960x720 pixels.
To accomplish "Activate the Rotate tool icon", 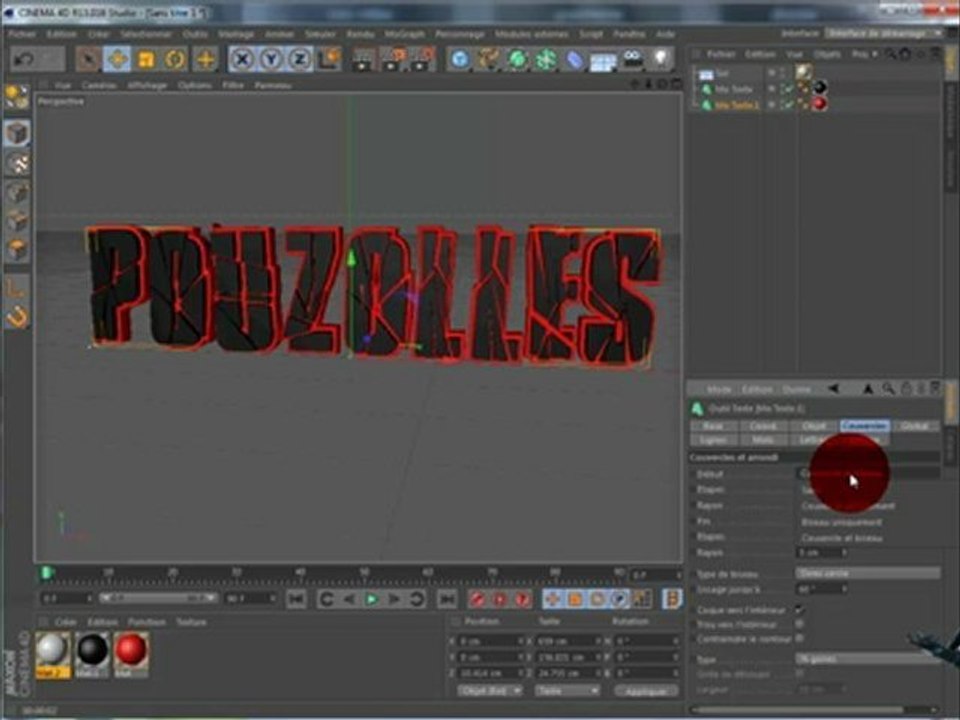I will point(176,59).
